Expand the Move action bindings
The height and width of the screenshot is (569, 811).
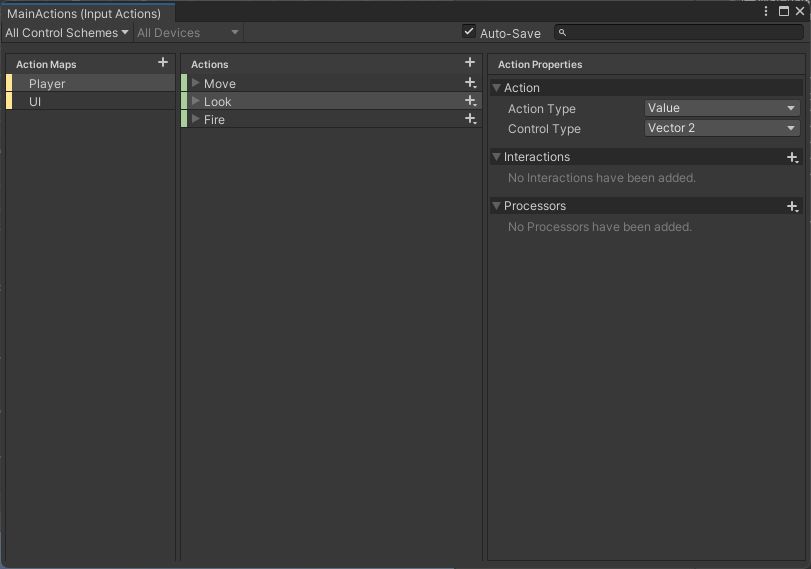(196, 83)
